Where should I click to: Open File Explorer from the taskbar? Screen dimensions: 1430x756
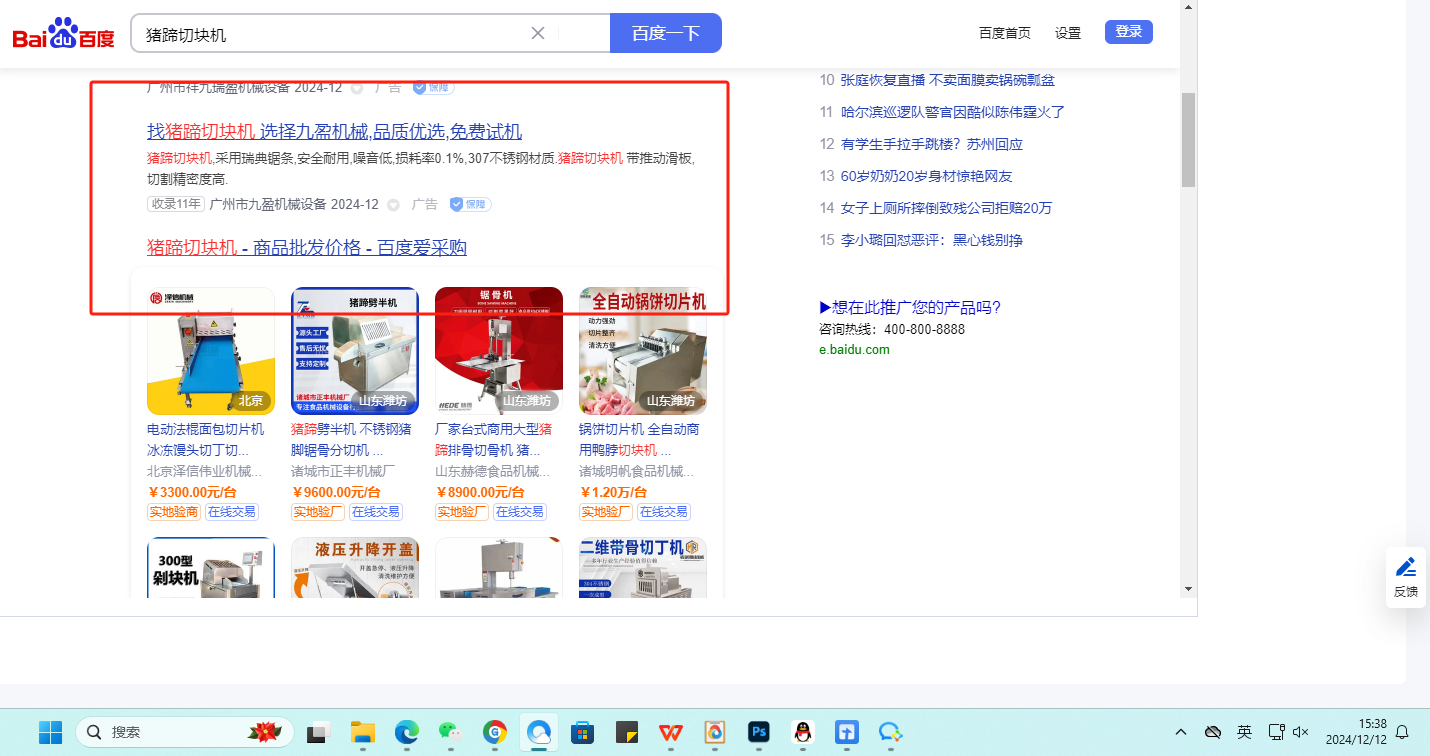(x=362, y=732)
